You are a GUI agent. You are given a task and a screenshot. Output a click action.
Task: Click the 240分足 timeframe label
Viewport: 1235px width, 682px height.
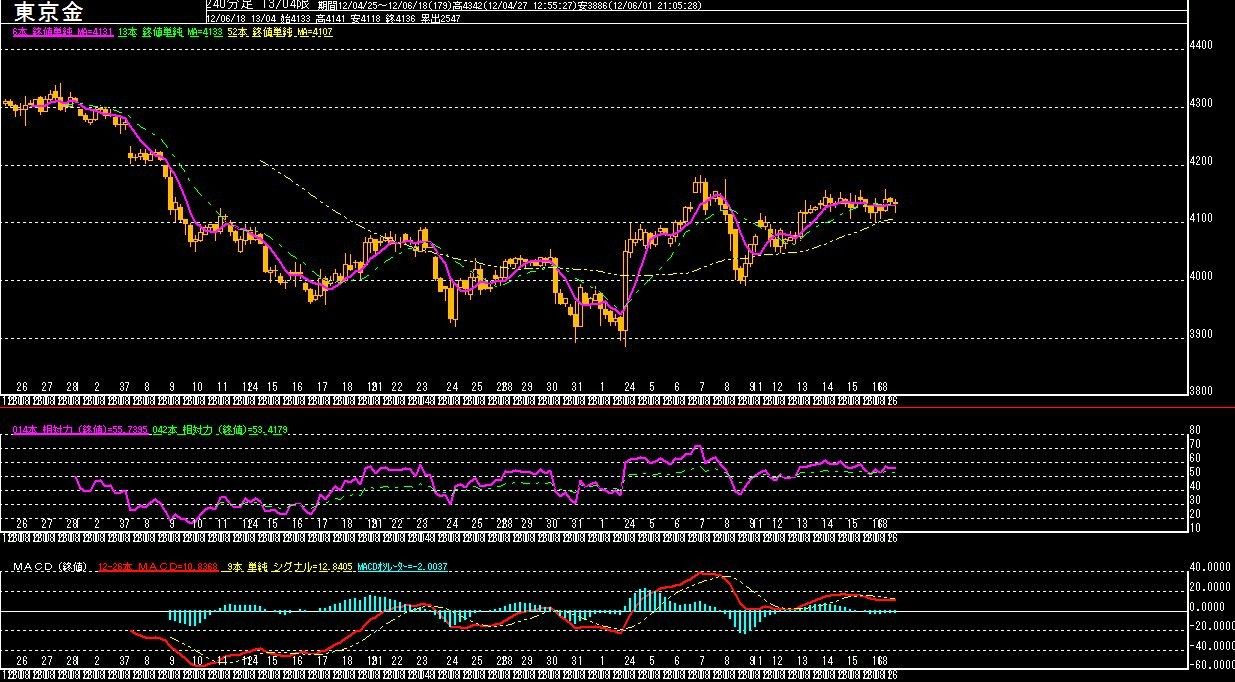pyautogui.click(x=229, y=5)
